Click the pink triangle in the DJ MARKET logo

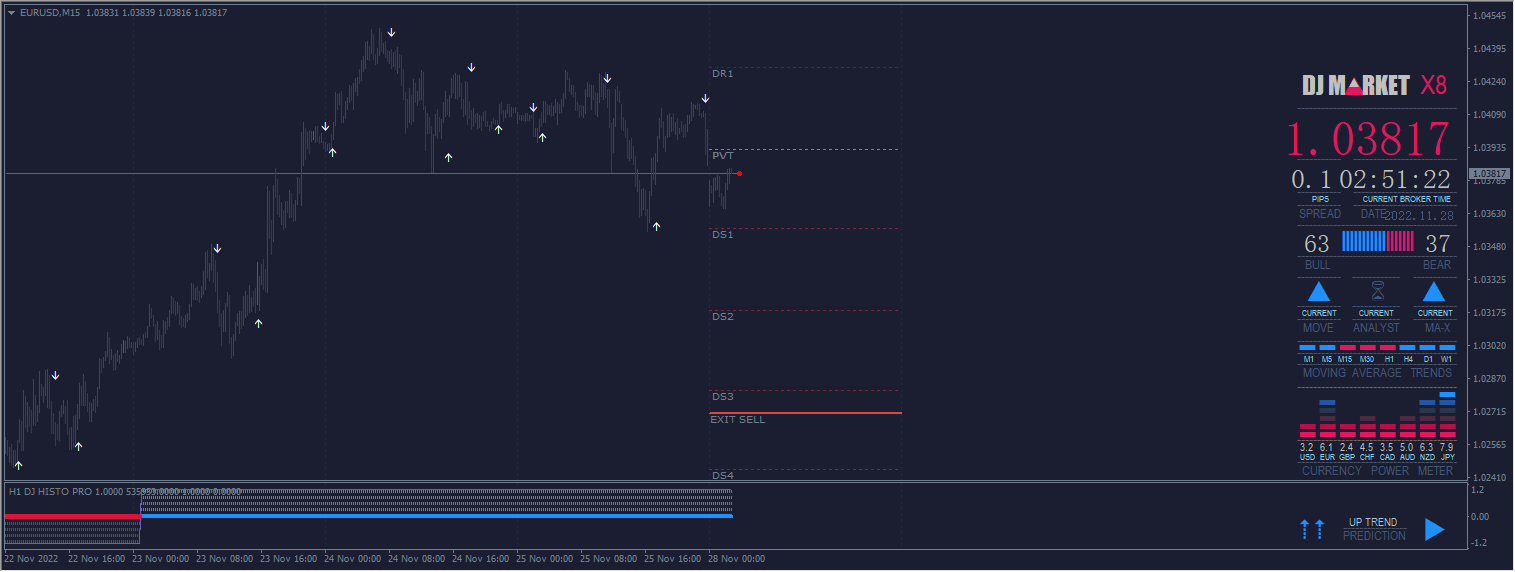(1354, 86)
